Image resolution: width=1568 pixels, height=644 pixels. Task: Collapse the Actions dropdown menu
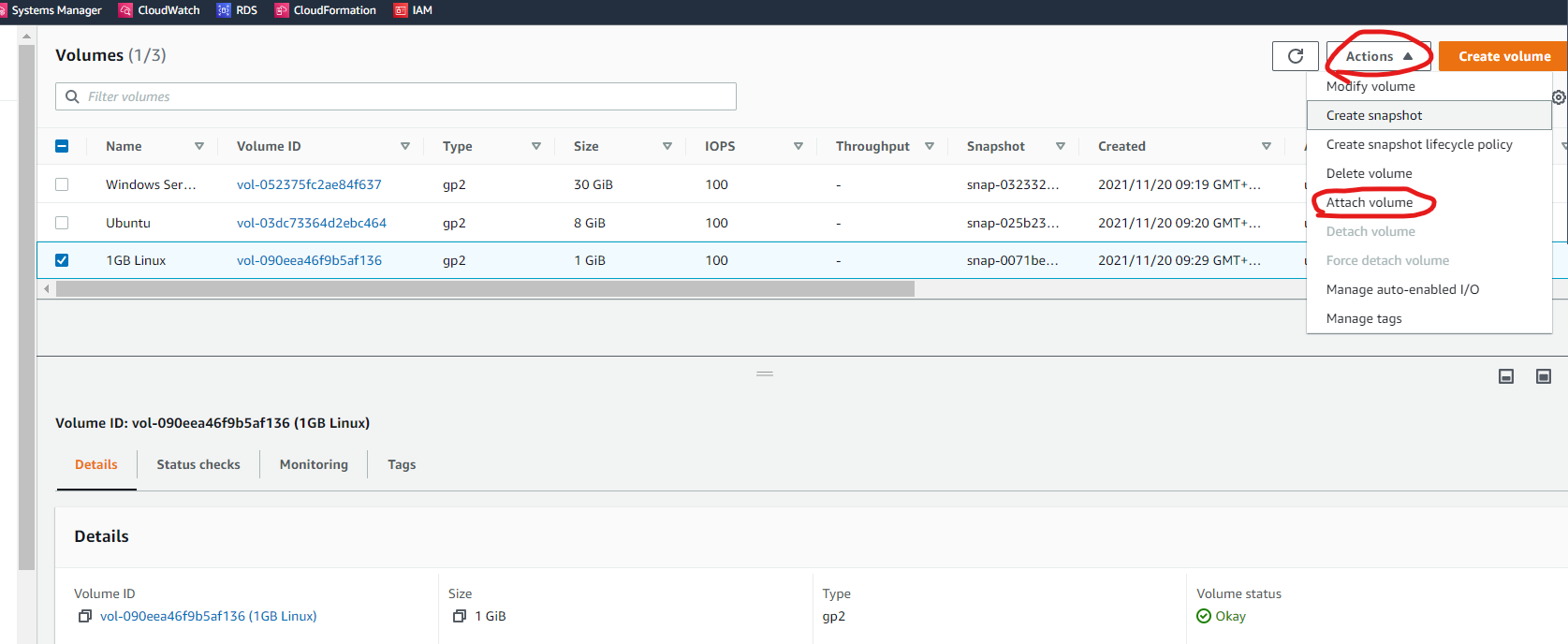[1378, 56]
